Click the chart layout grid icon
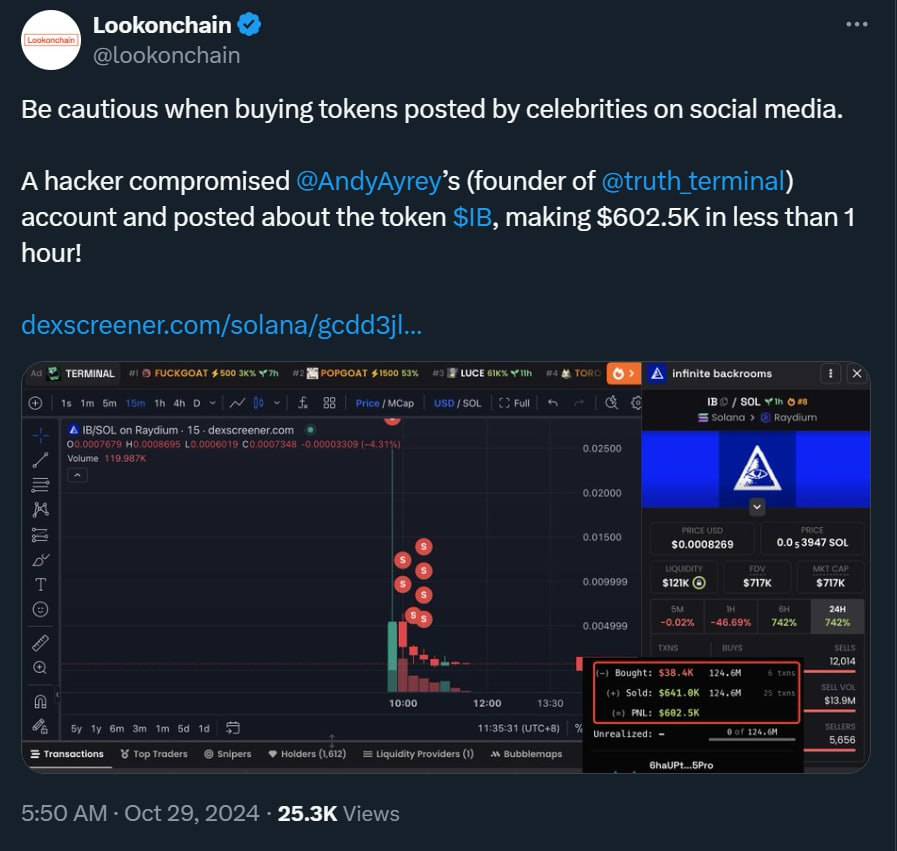 pos(329,403)
